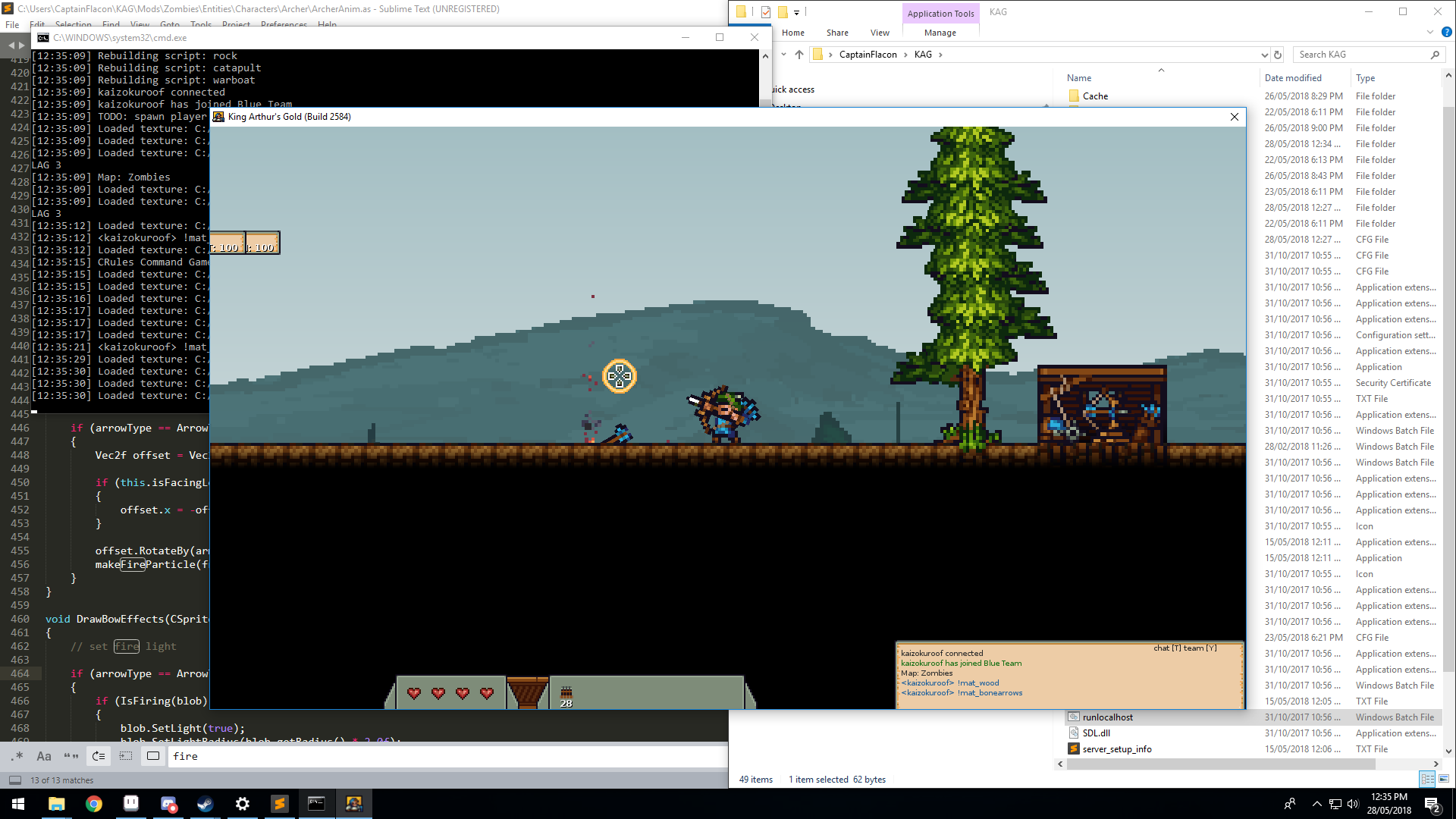The image size is (1456, 819).
Task: Click the wooden archer shop building
Action: 1101,406
